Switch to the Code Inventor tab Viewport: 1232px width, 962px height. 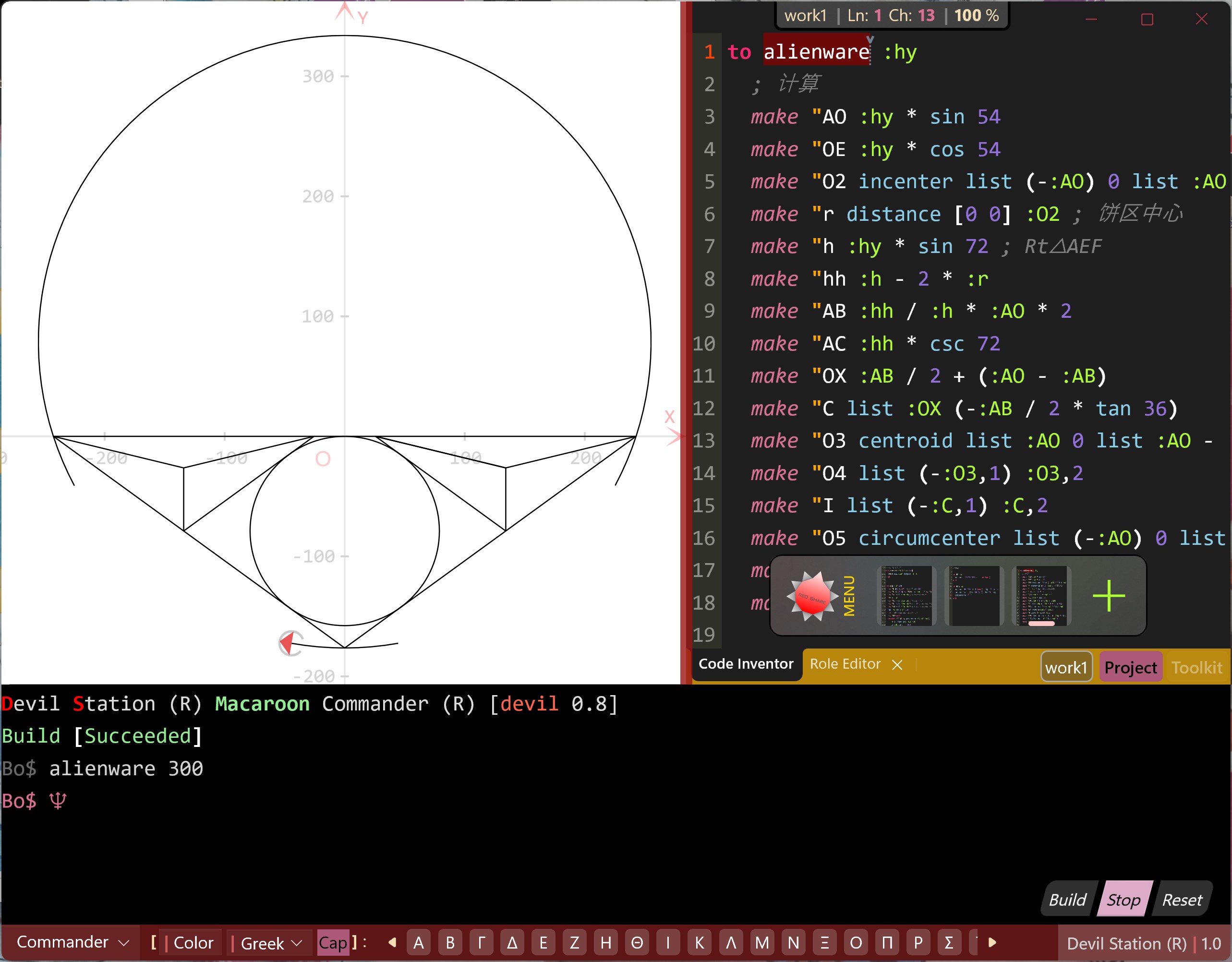[x=745, y=664]
